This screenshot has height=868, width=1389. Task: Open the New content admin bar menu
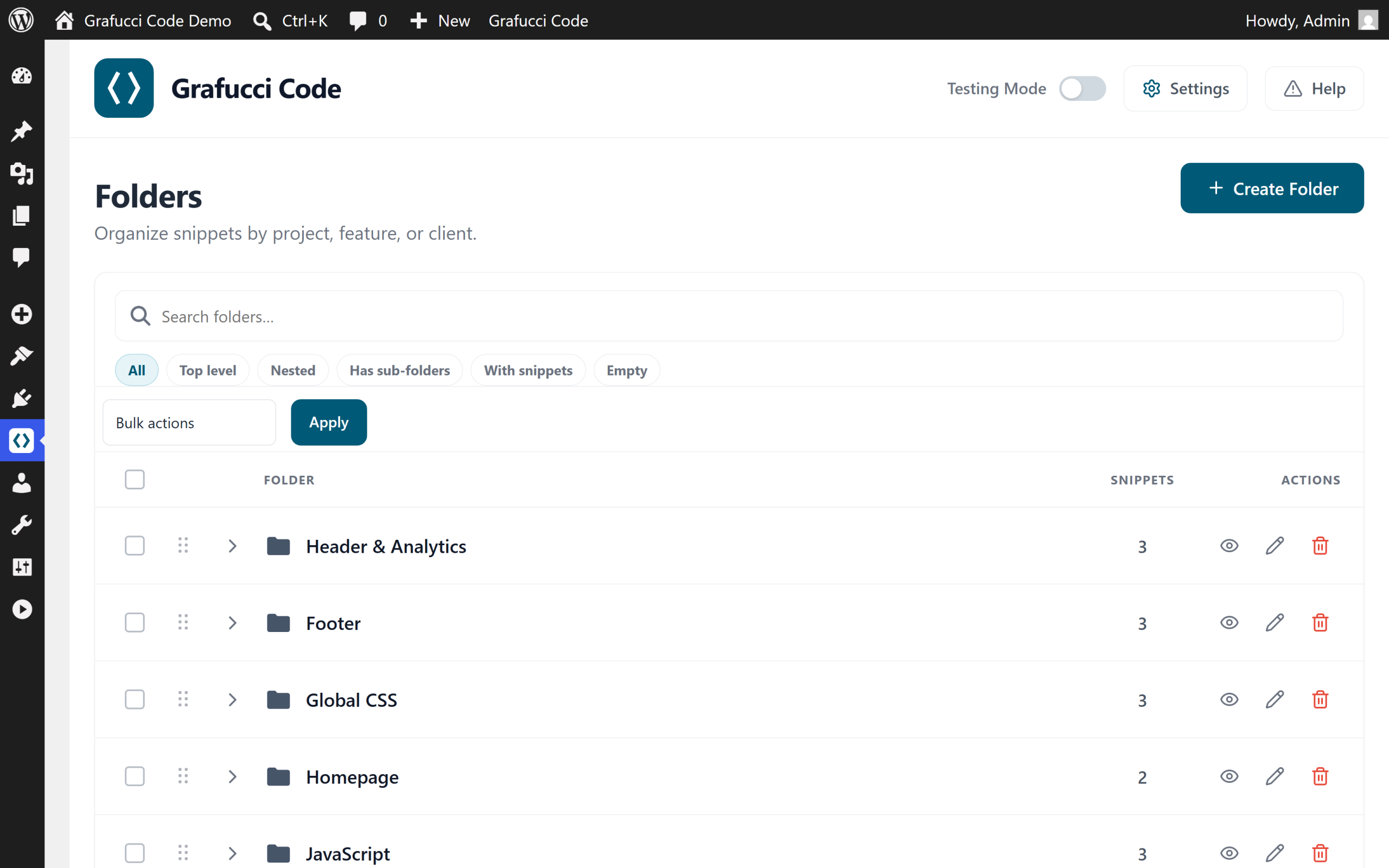(439, 21)
